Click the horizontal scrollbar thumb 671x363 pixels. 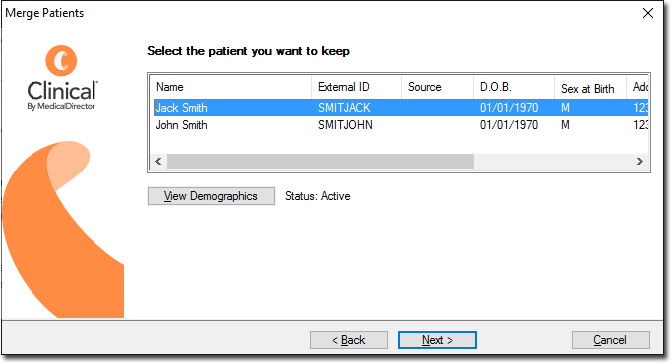click(x=320, y=161)
